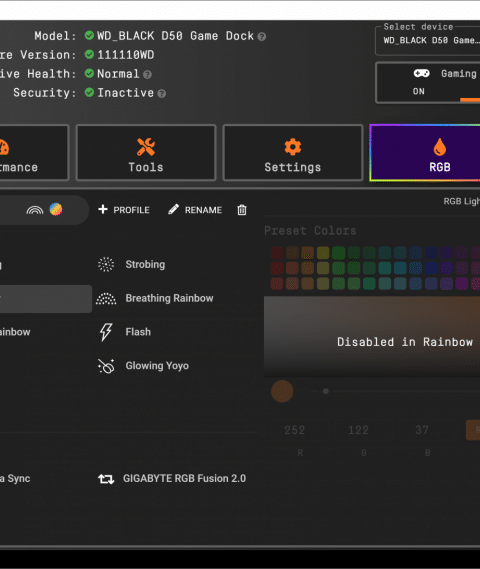The width and height of the screenshot is (480, 569).
Task: Pick the first red preset color swatch
Action: pyautogui.click(x=277, y=253)
